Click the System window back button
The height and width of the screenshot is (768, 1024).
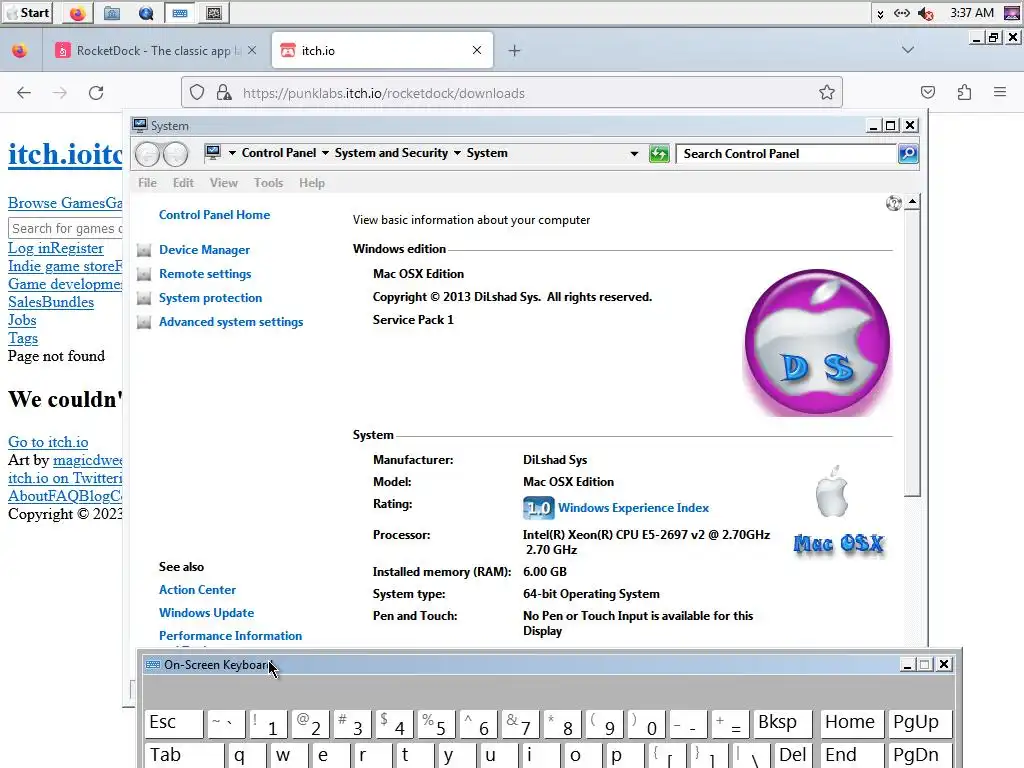click(x=147, y=154)
